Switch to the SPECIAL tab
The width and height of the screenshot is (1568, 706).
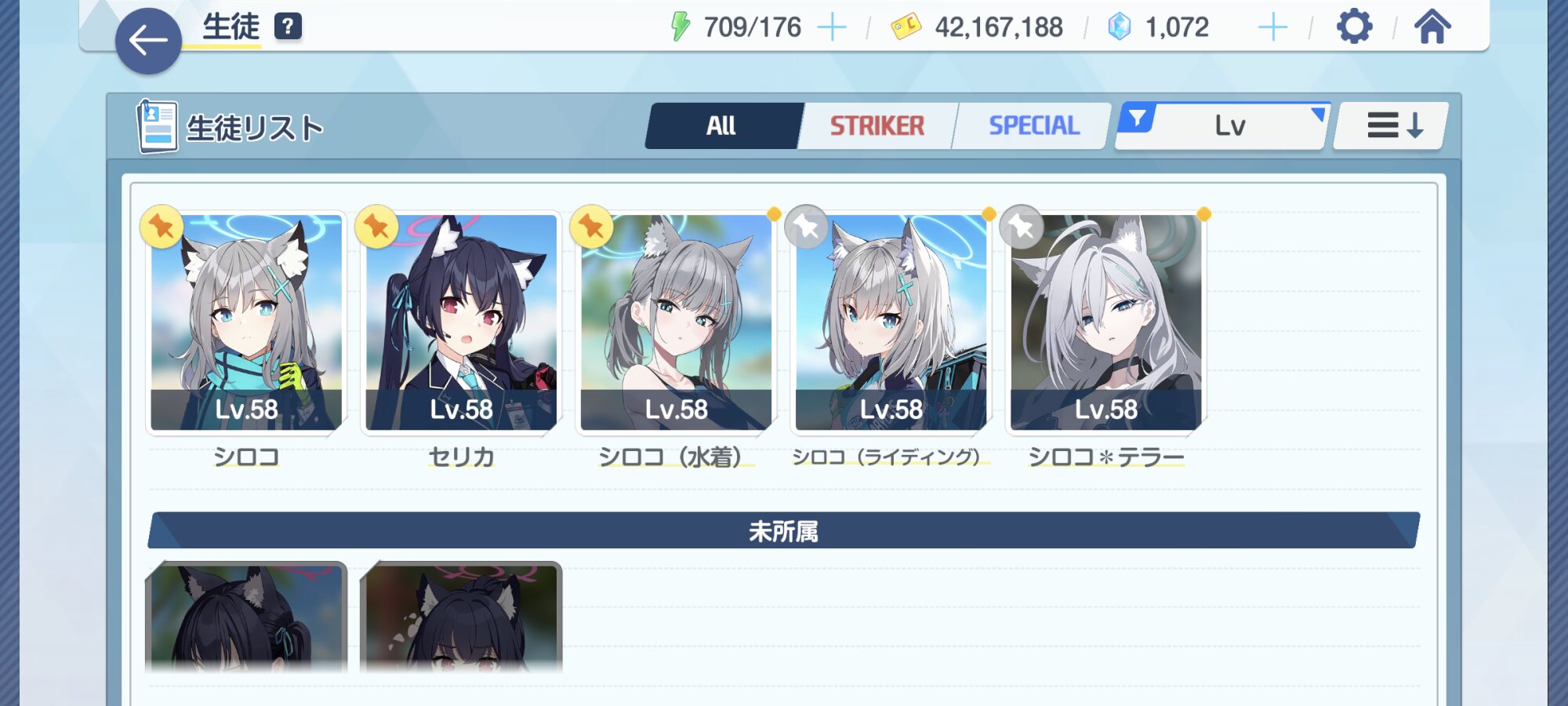point(1034,126)
